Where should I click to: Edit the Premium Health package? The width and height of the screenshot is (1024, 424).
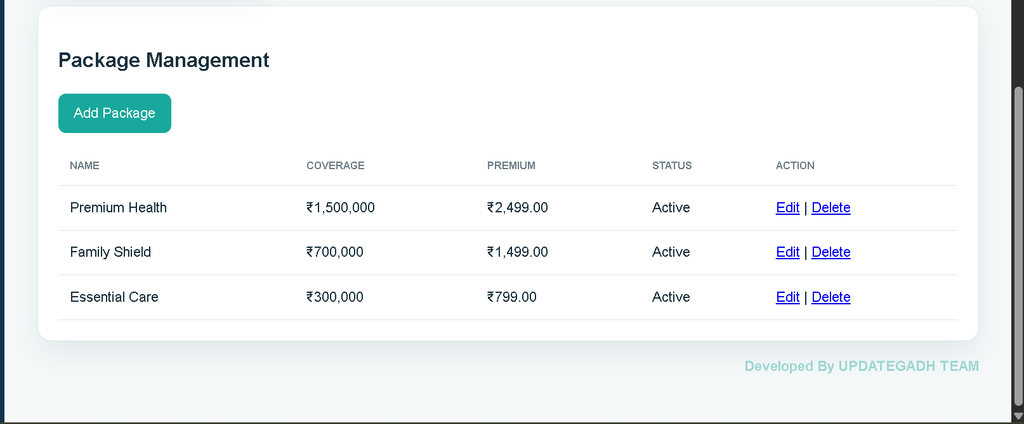[x=788, y=208]
